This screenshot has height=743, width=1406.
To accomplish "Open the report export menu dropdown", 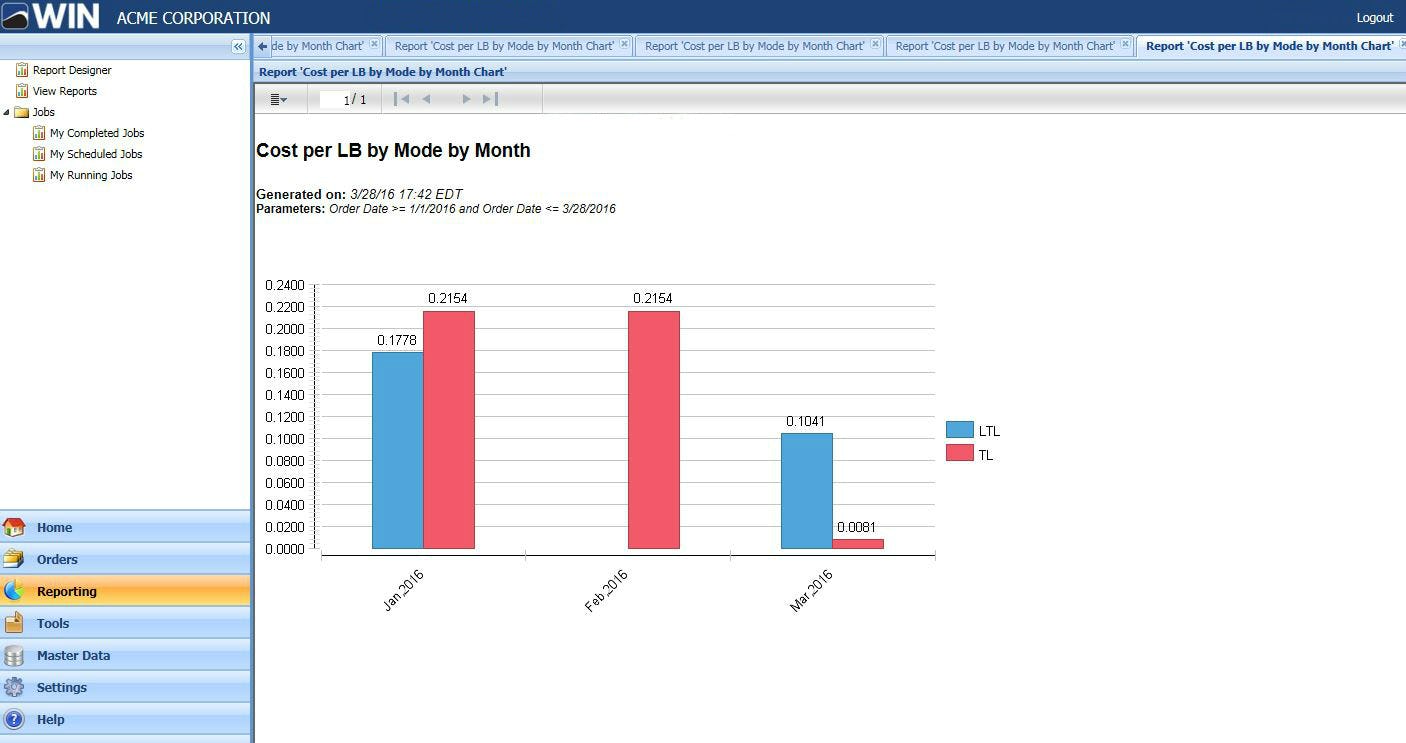I will pyautogui.click(x=279, y=99).
